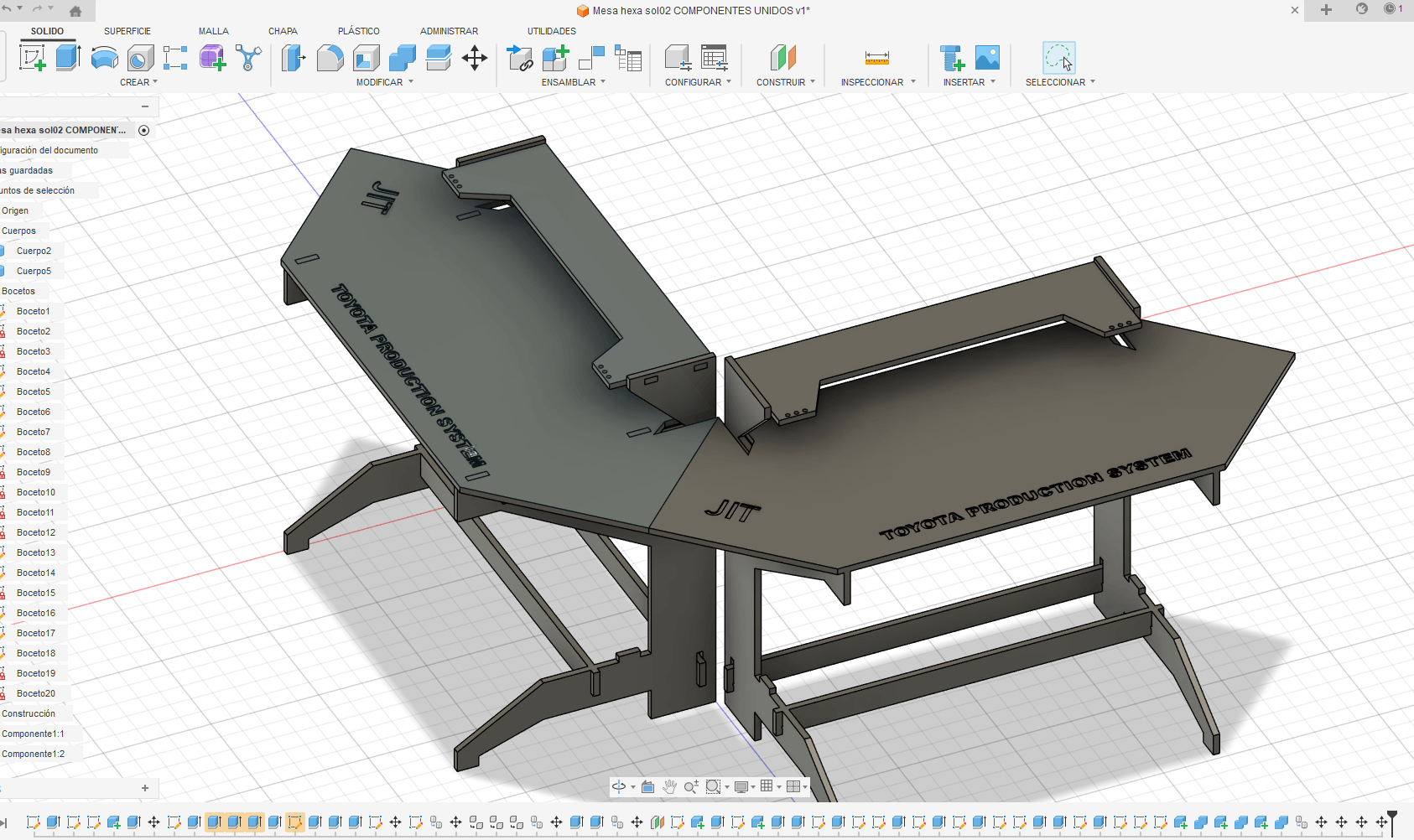Screen dimensions: 1414x840
Task: Switch to the SUPERFICIE tab
Action: click(x=127, y=31)
